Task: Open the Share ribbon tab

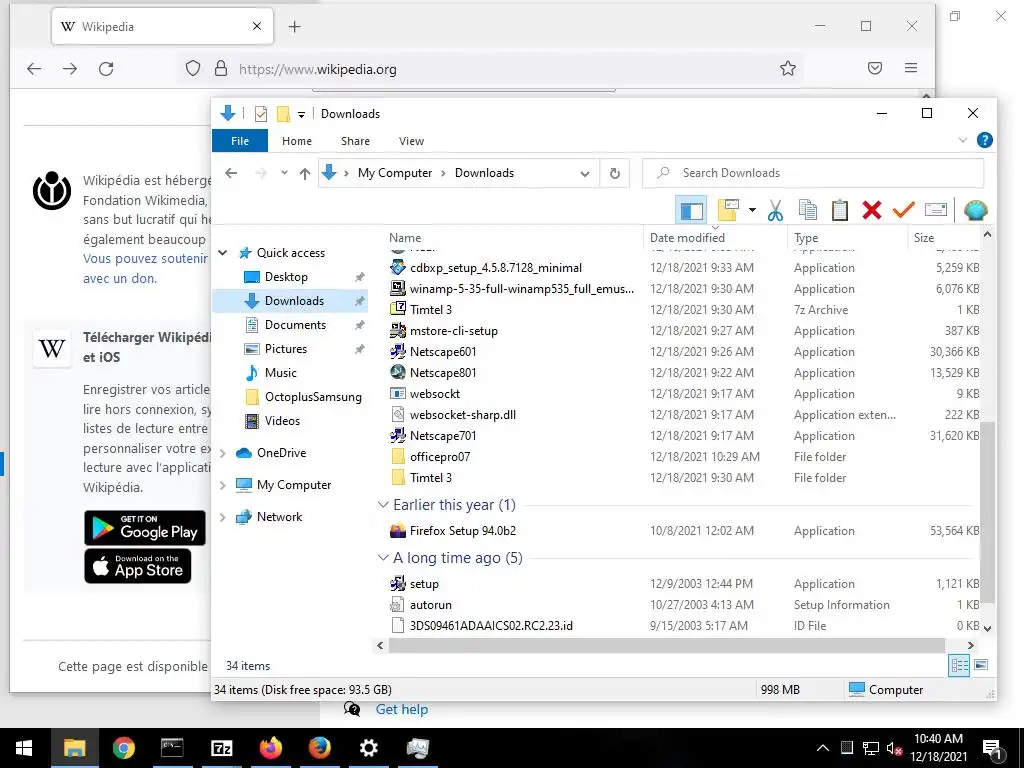Action: (x=355, y=140)
